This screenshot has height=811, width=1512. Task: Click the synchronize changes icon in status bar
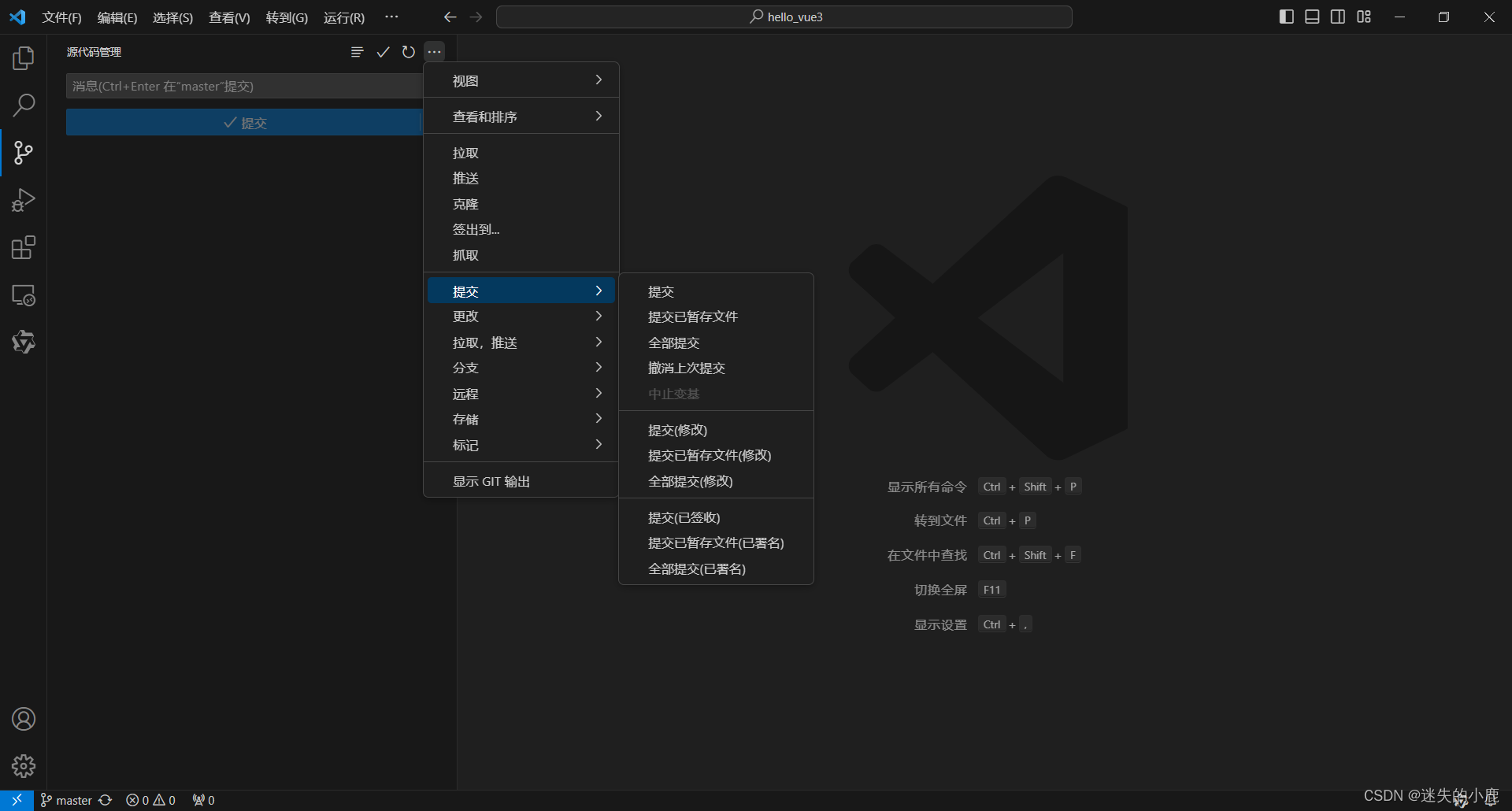tap(106, 800)
